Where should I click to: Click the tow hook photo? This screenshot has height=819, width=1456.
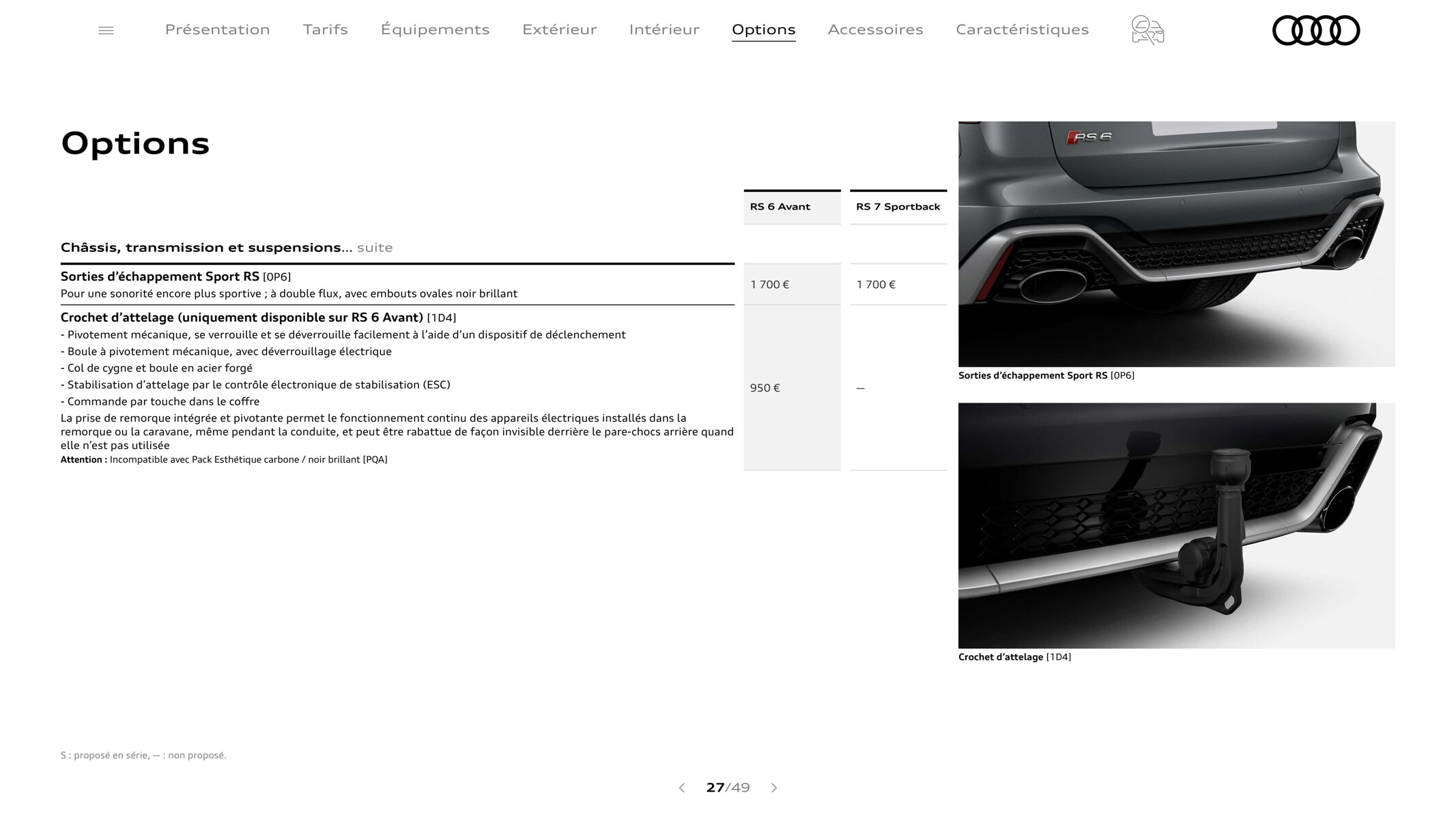coord(1176,526)
